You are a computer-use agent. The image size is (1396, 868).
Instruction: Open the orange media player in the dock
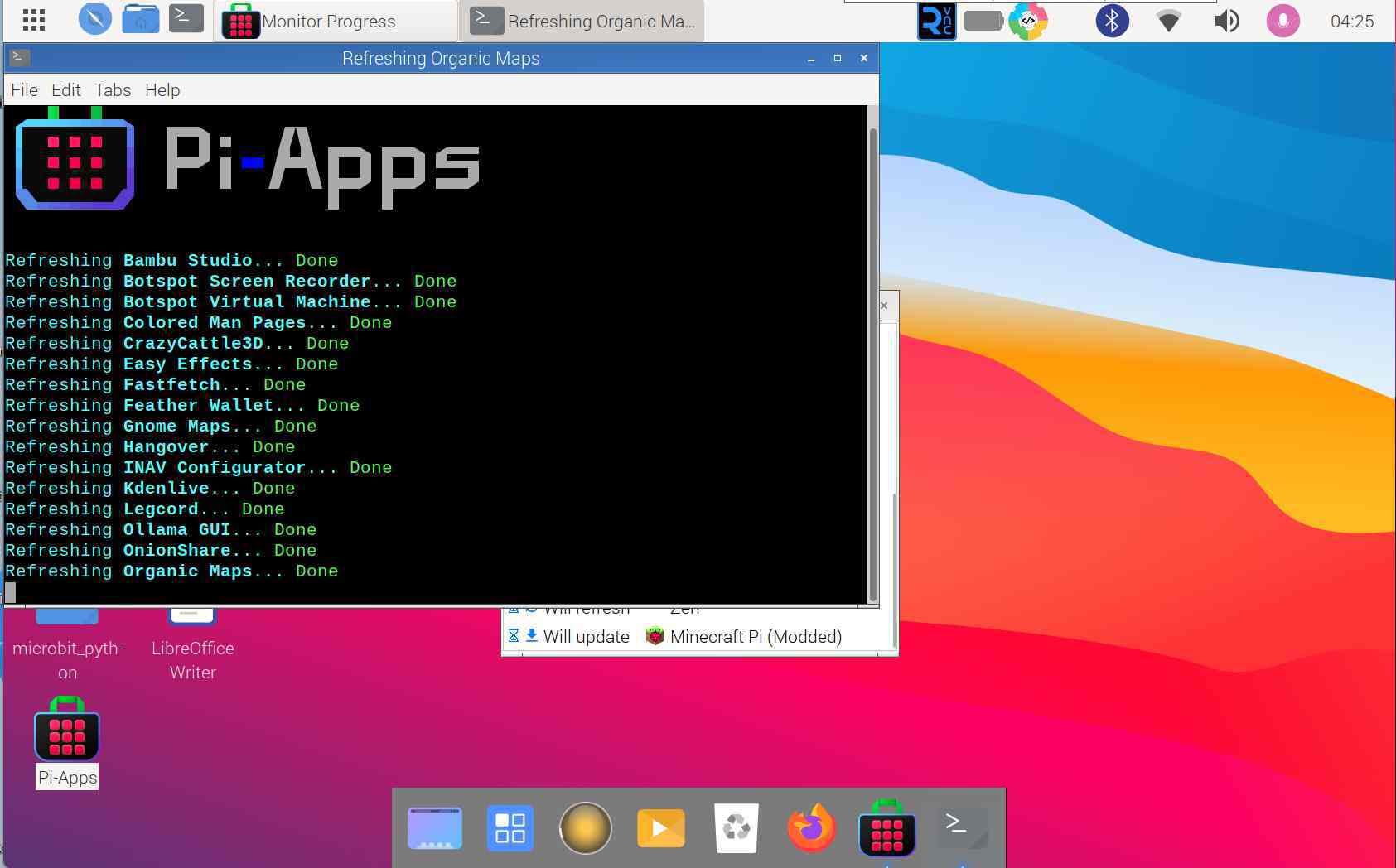pos(660,827)
